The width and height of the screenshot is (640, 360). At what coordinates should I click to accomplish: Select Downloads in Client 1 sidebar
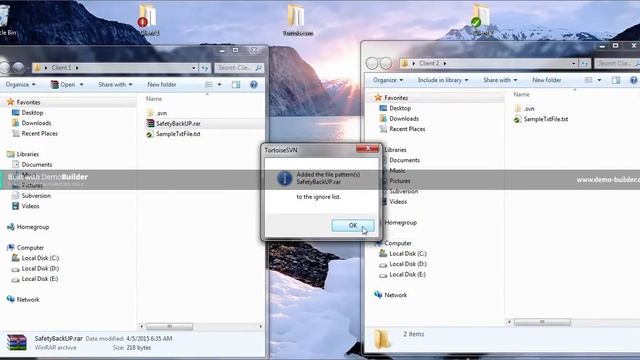click(31, 123)
